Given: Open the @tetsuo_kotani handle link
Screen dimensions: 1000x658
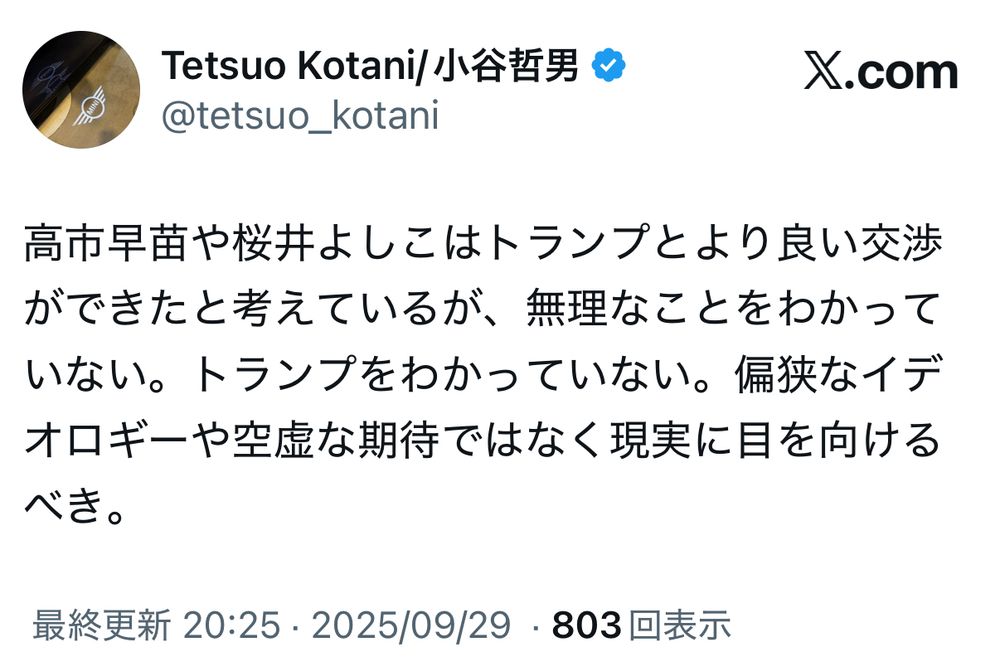Looking at the screenshot, I should (300, 116).
